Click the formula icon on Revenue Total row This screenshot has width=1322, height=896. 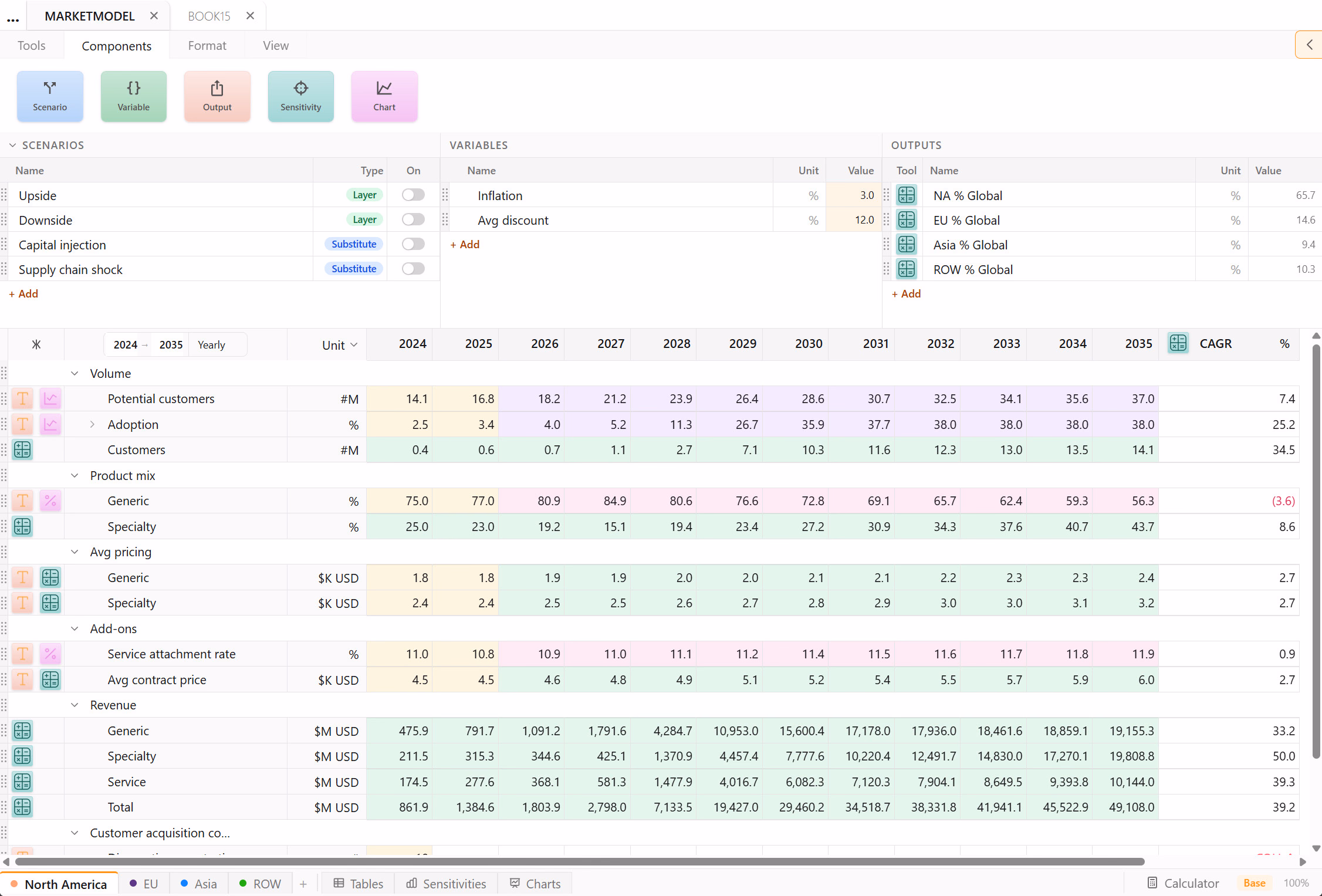(22, 807)
